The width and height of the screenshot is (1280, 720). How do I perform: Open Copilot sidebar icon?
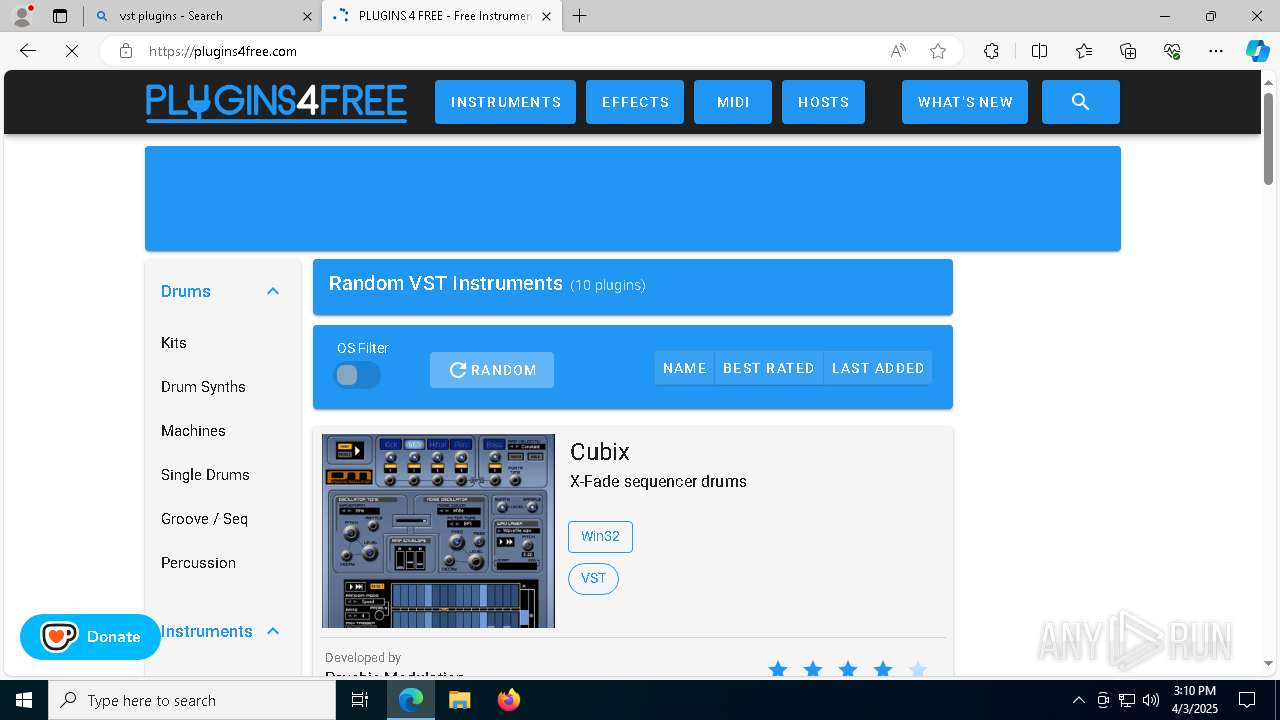(1257, 51)
